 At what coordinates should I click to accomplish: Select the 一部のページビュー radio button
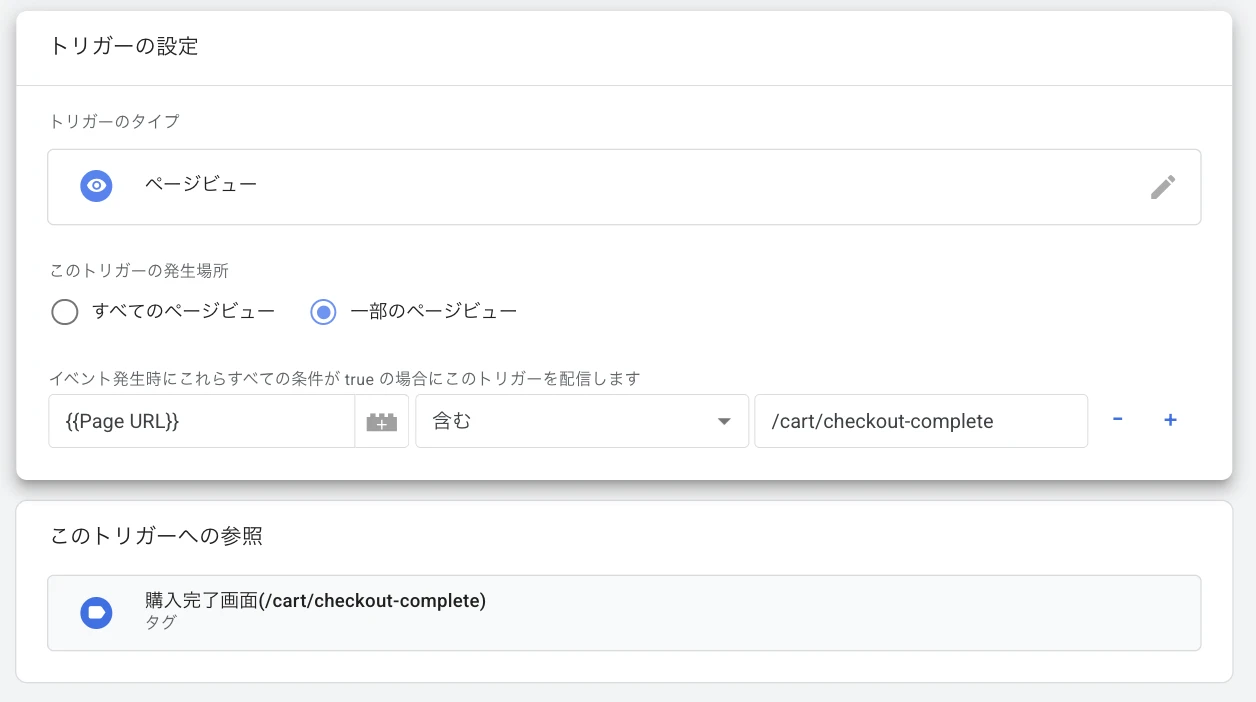[323, 312]
